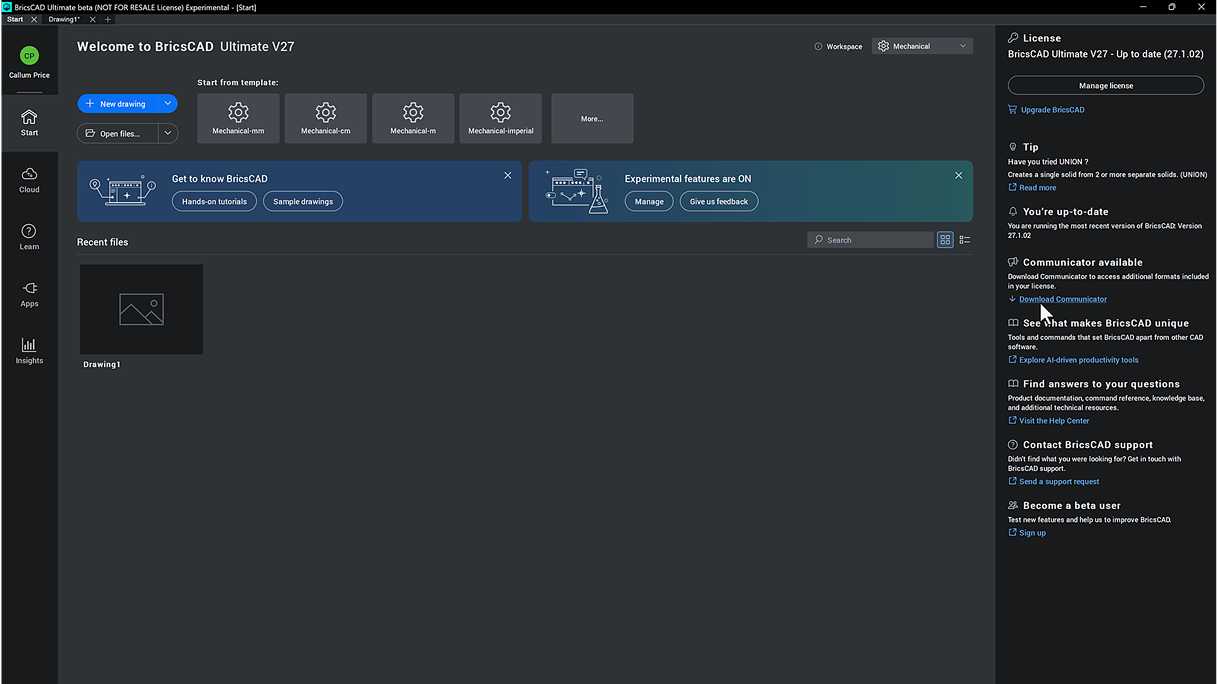This screenshot has width=1217, height=684.
Task: Switch recent files to grid view
Action: pos(945,240)
